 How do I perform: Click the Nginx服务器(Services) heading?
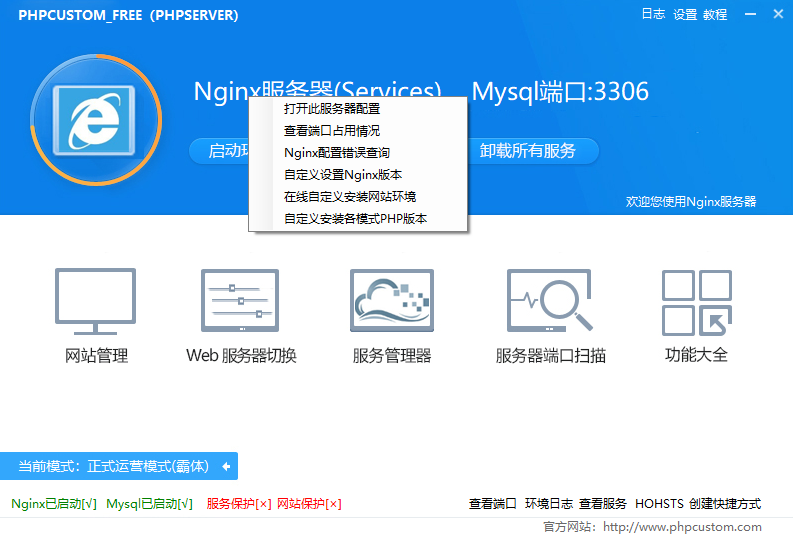point(318,88)
